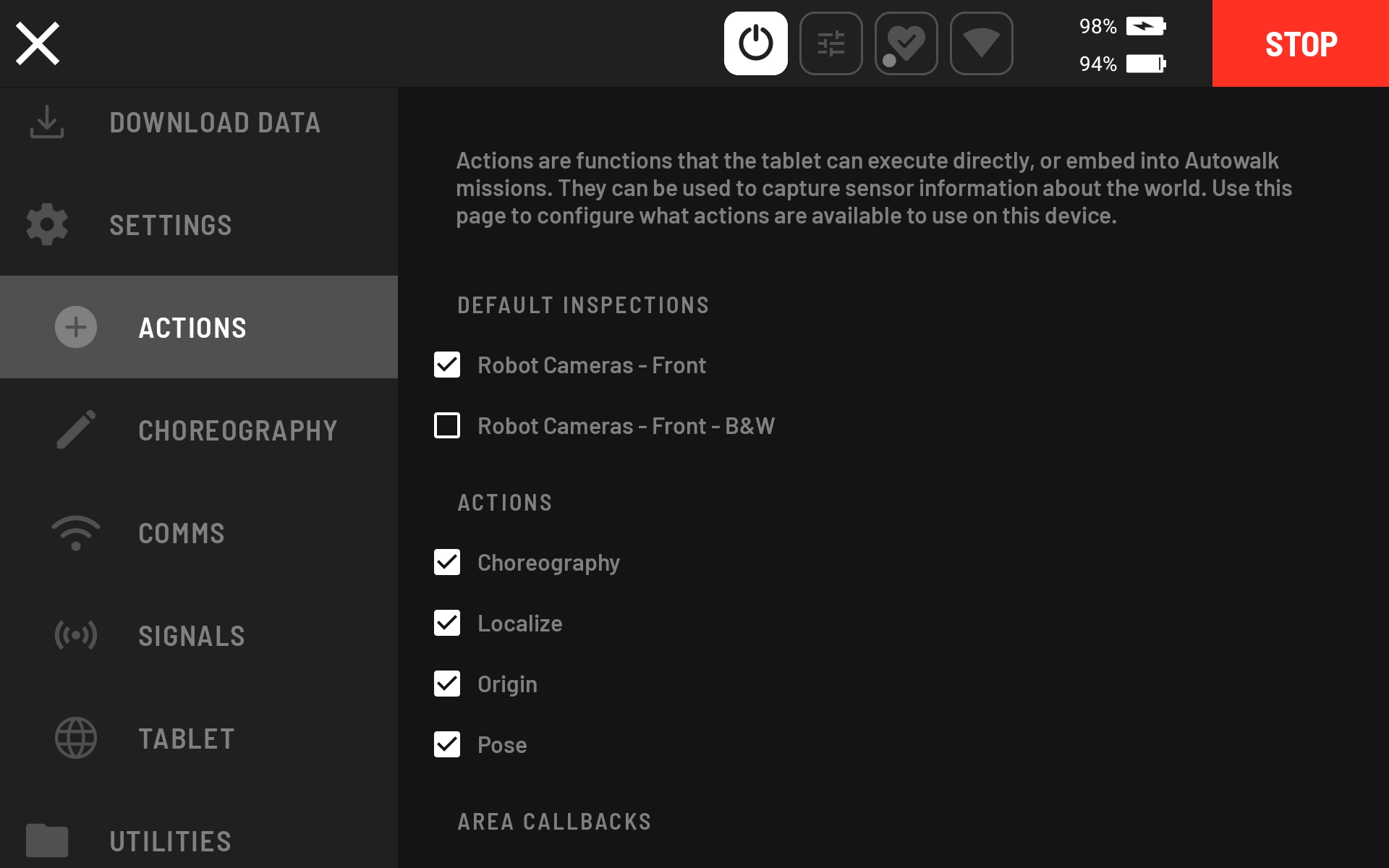Click the Utilities folder icon
The height and width of the screenshot is (868, 1389).
47,841
